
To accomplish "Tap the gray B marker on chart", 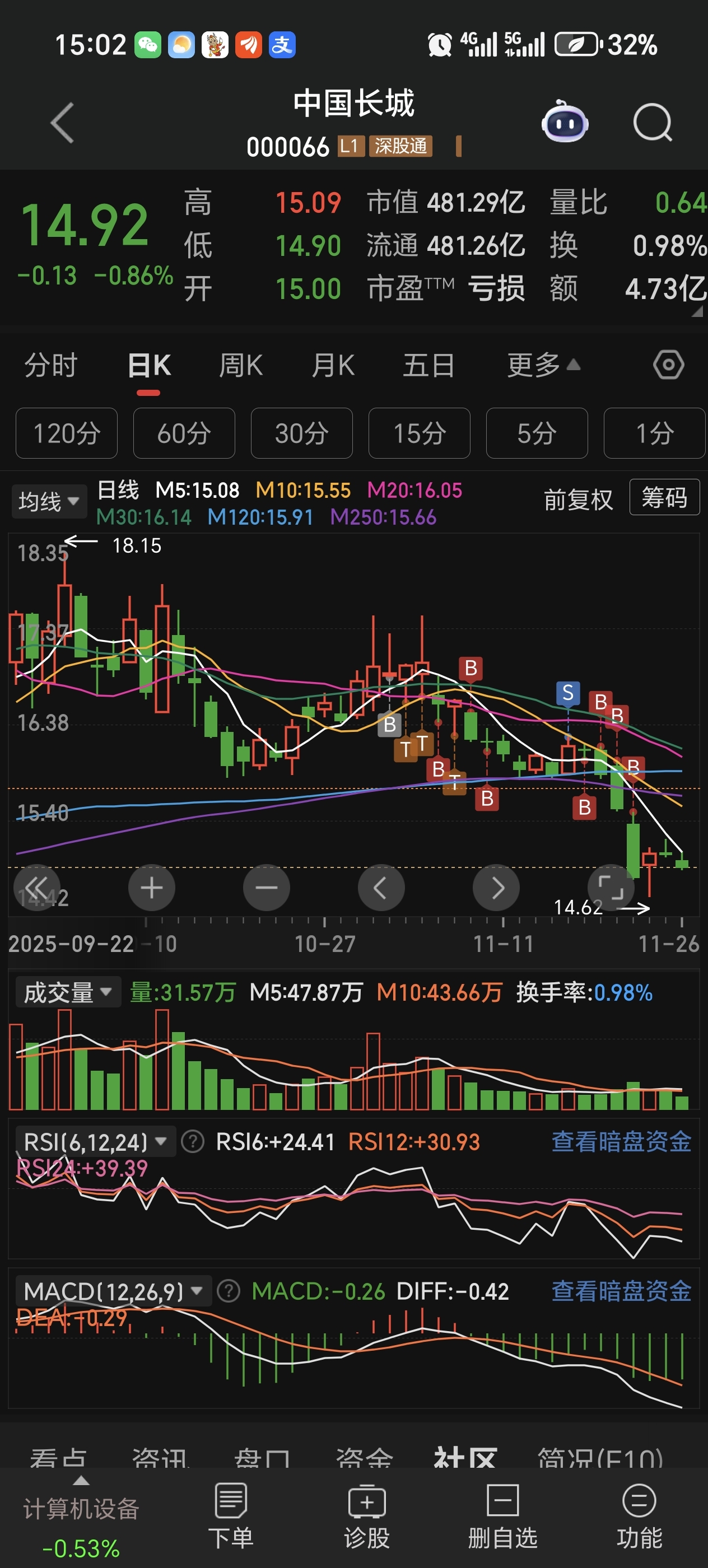I will click(390, 724).
